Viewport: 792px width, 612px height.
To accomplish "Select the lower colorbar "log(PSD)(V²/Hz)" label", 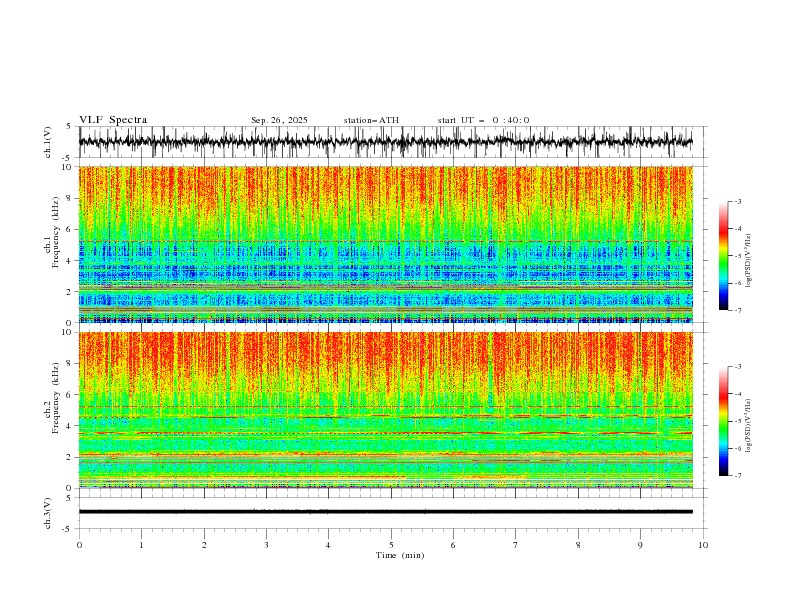I will pos(748,426).
